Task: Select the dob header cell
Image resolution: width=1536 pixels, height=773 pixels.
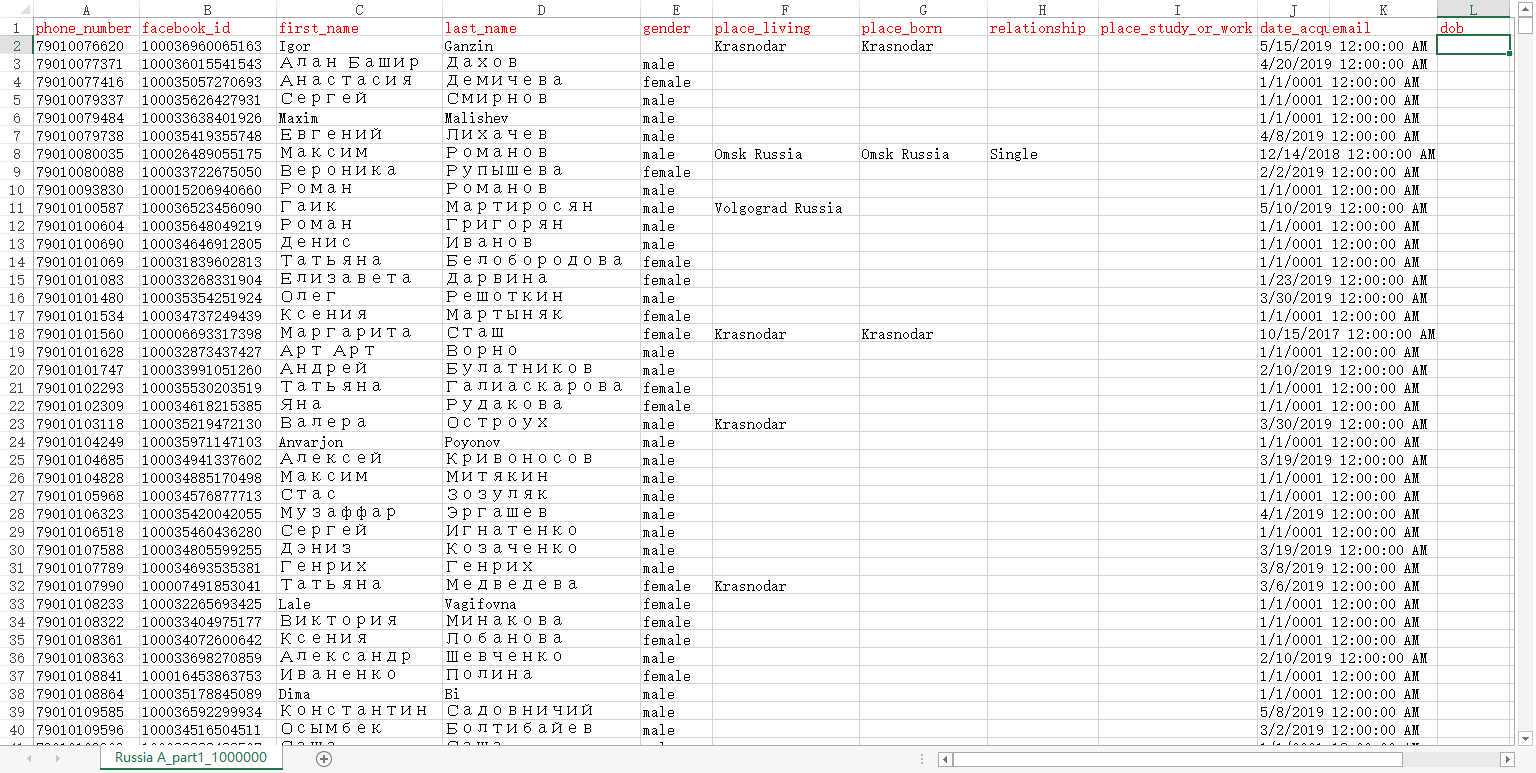Action: tap(1473, 28)
